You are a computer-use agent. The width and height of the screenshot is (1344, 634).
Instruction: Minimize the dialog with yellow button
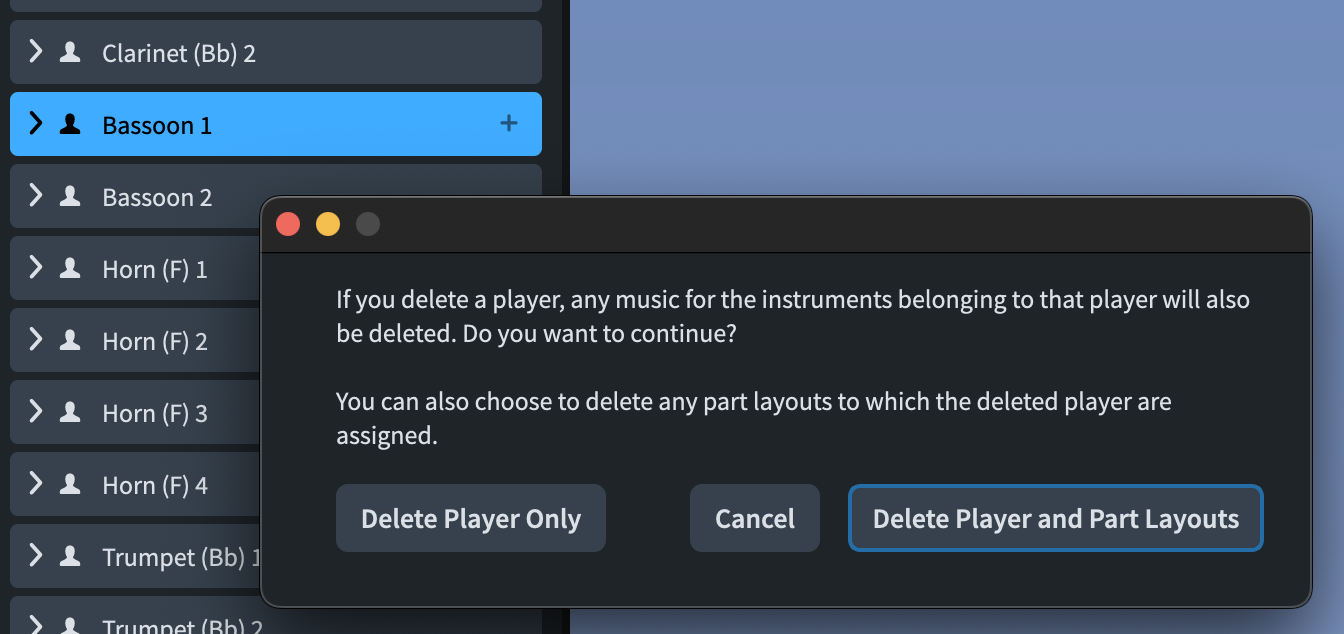coord(328,224)
